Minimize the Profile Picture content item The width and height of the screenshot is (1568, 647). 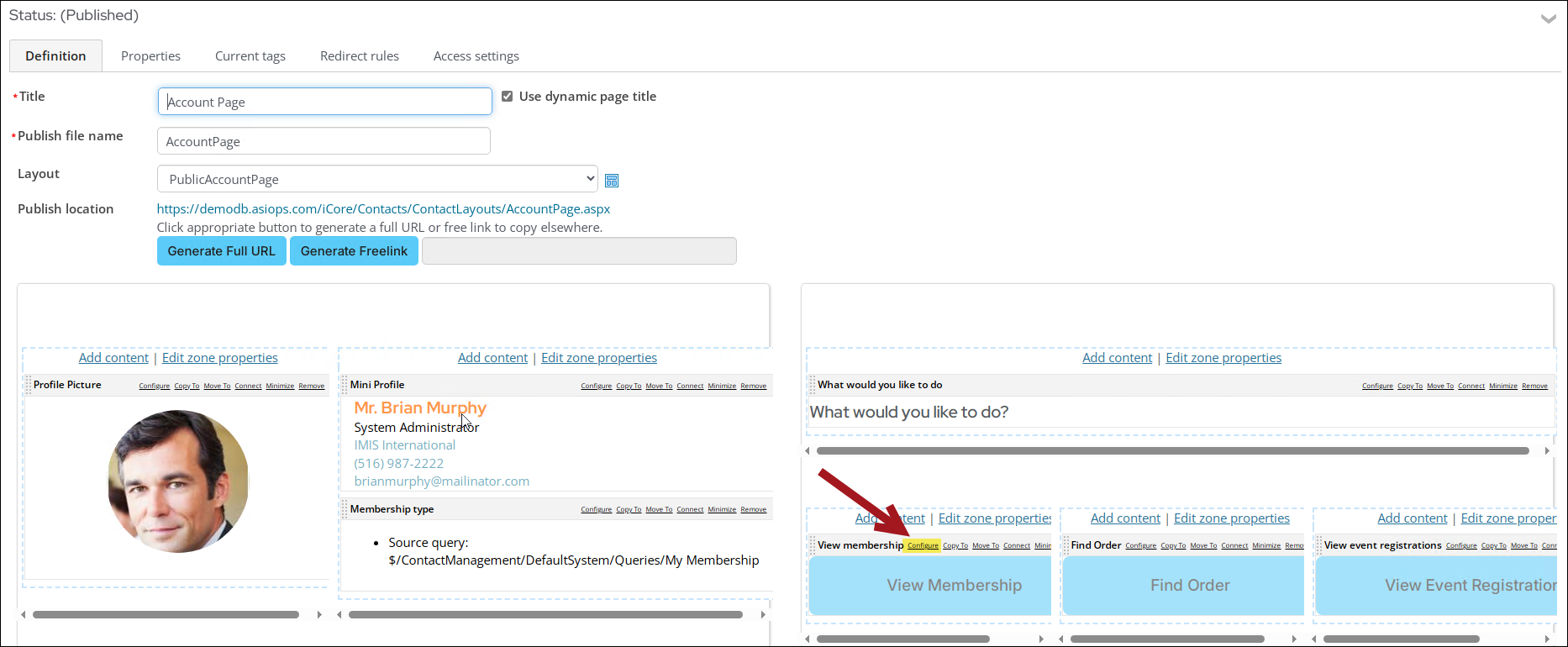pos(280,387)
